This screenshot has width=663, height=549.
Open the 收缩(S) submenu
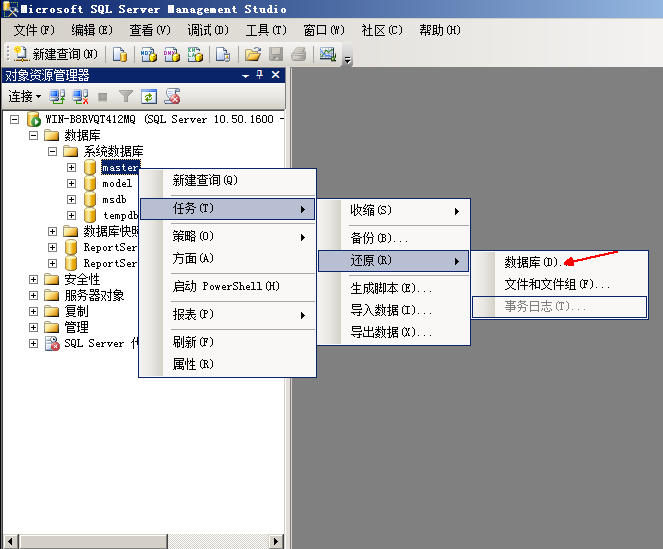[393, 210]
